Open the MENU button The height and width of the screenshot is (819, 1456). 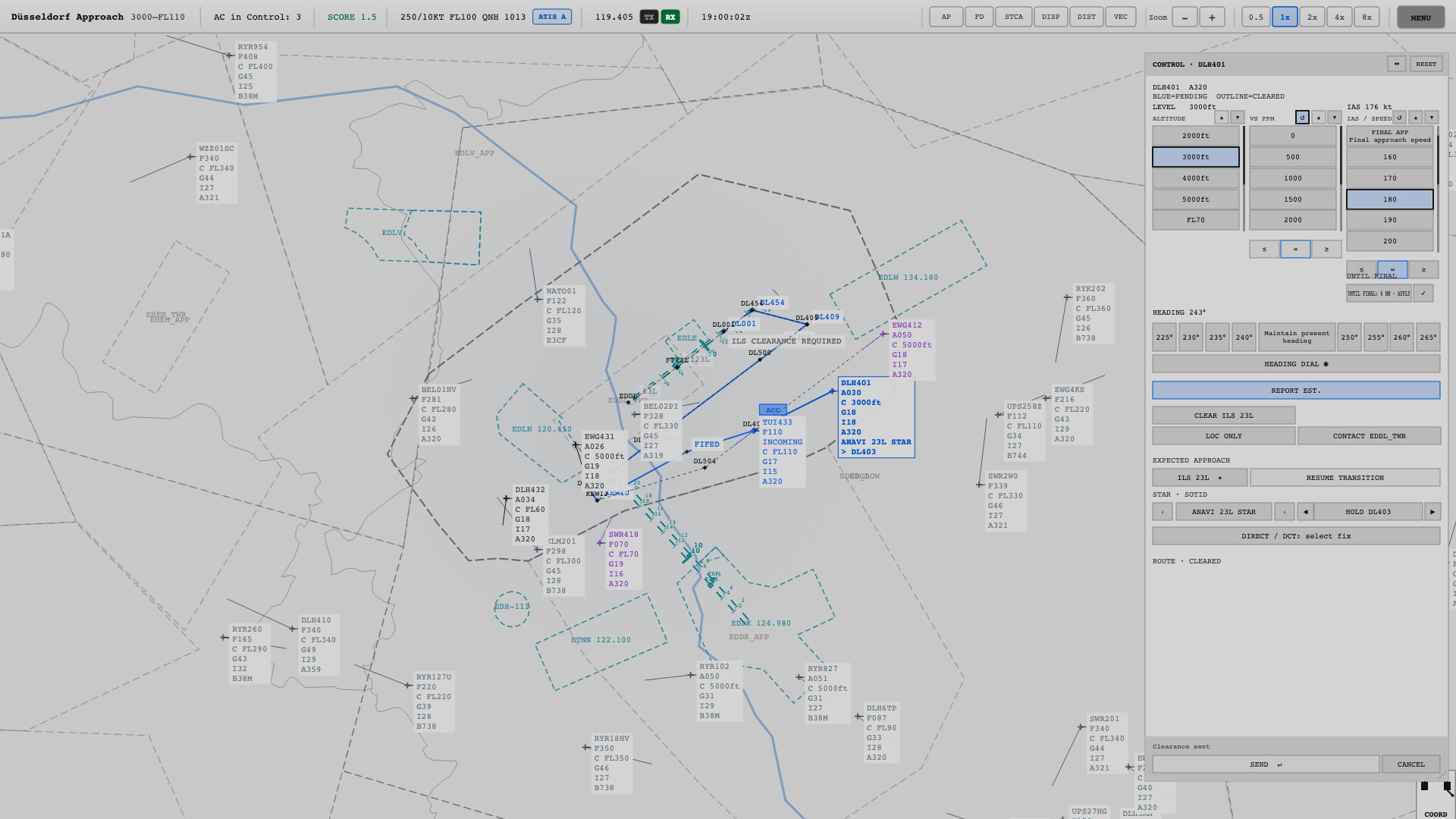pyautogui.click(x=1421, y=17)
